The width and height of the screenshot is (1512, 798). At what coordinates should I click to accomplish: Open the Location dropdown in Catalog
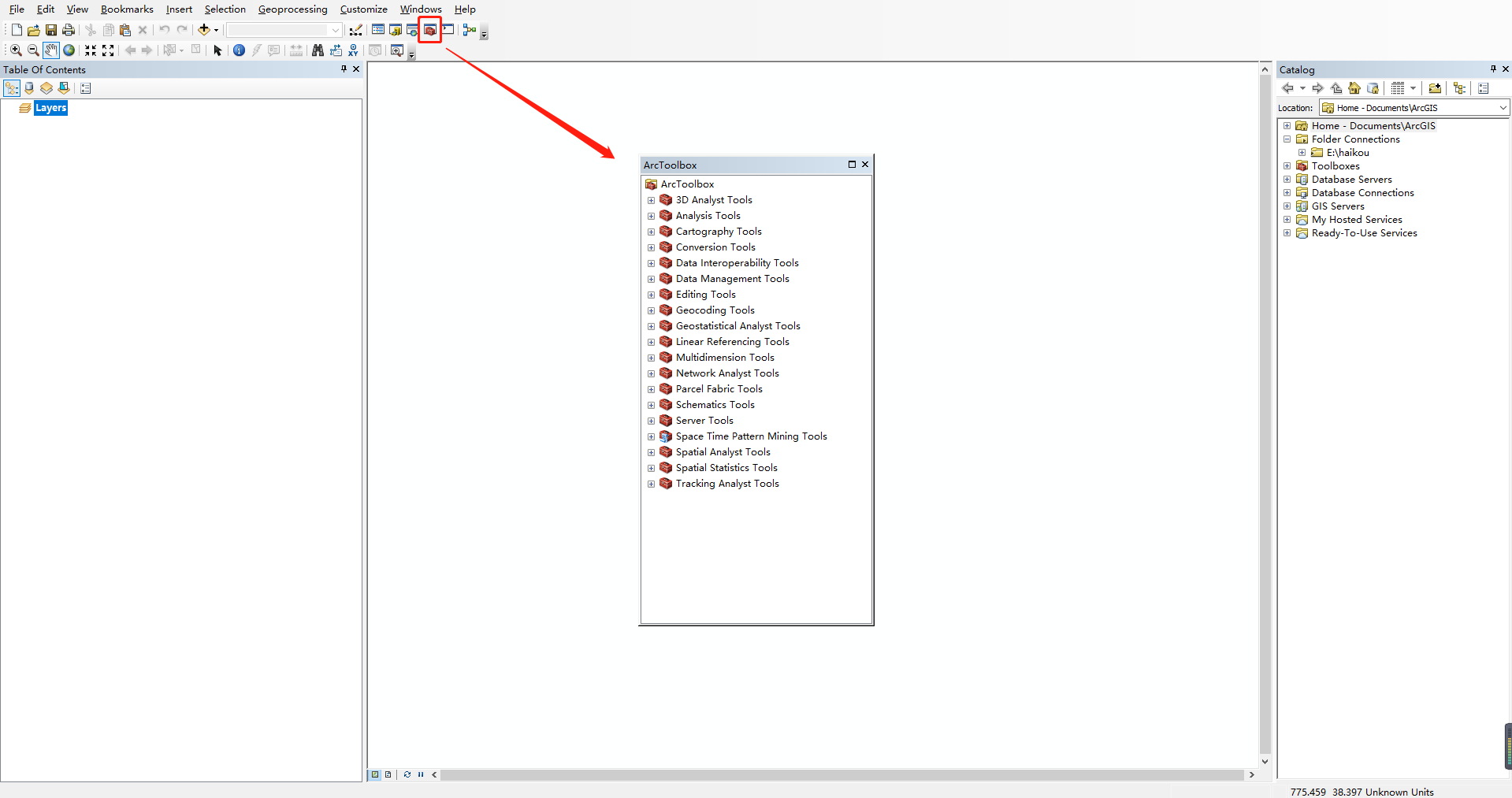[x=1503, y=107]
